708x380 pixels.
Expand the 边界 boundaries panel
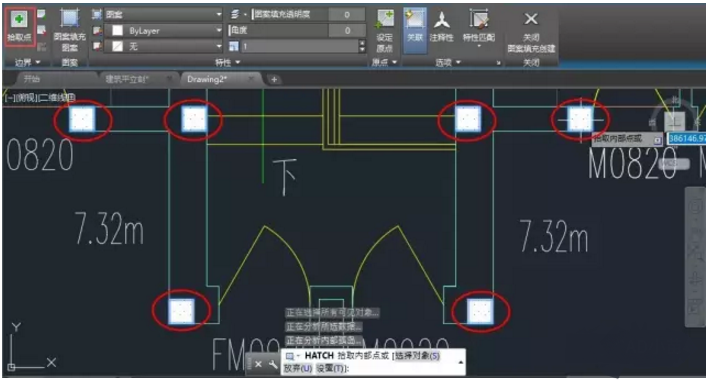[x=28, y=62]
